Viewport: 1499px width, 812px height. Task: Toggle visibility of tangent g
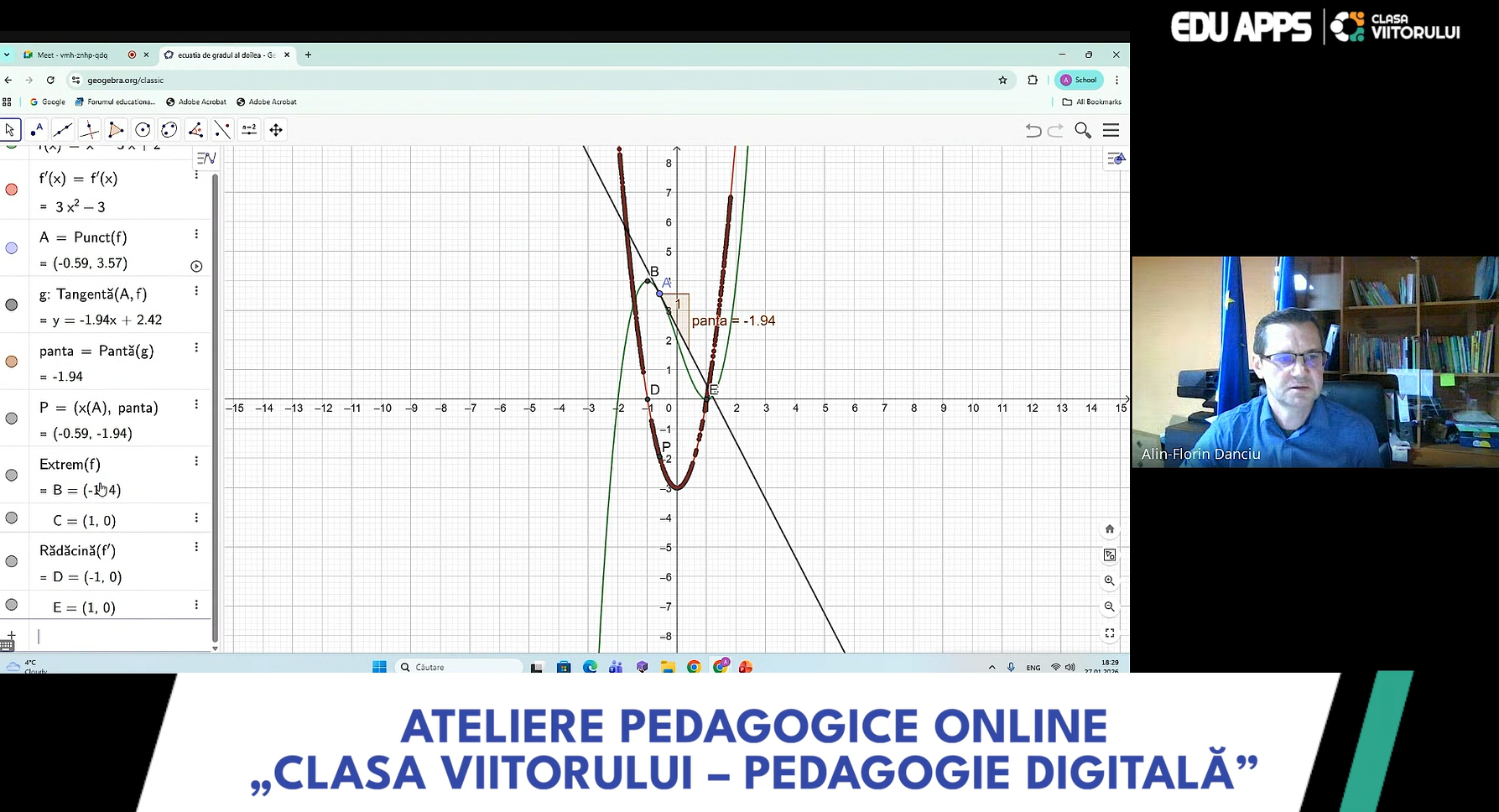click(12, 305)
